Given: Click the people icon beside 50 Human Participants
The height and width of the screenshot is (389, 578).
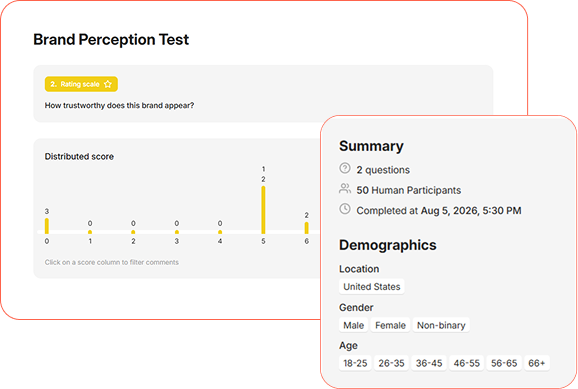Looking at the screenshot, I should point(345,189).
